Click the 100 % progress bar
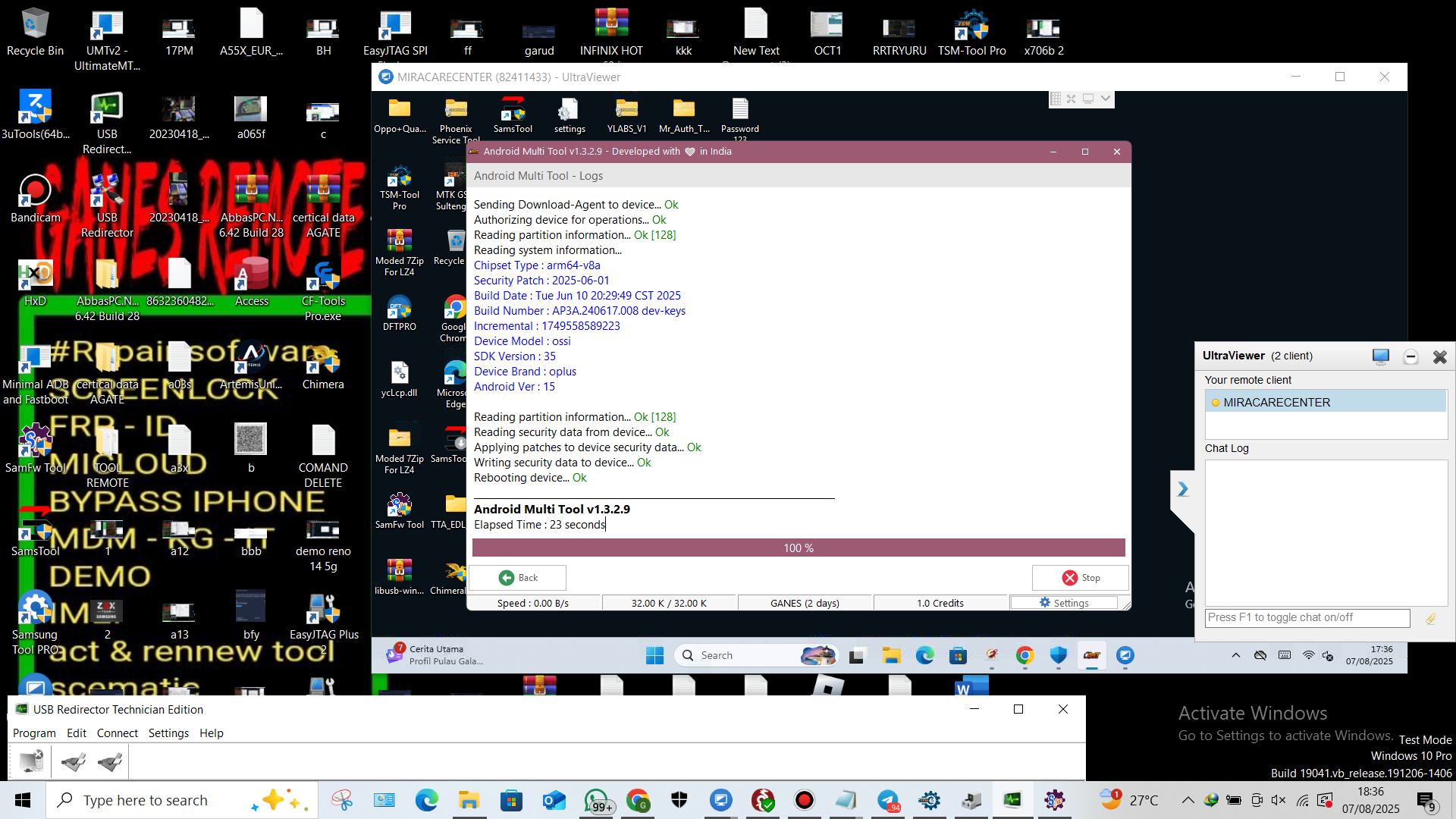The width and height of the screenshot is (1456, 819). tap(799, 548)
